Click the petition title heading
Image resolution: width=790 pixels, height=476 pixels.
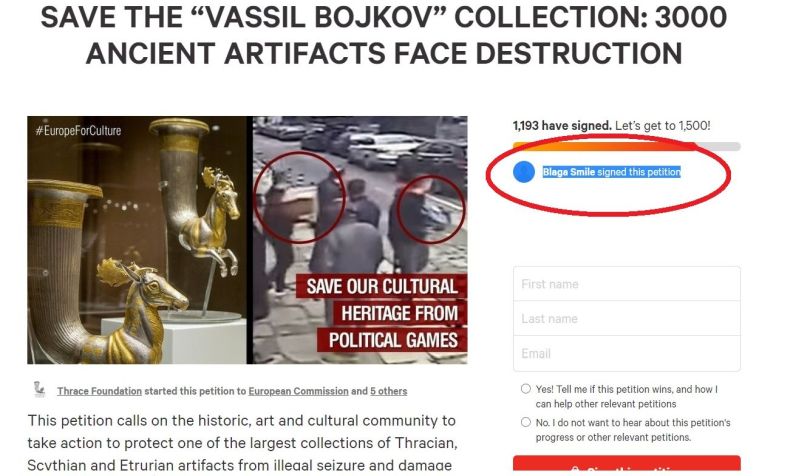[384, 35]
